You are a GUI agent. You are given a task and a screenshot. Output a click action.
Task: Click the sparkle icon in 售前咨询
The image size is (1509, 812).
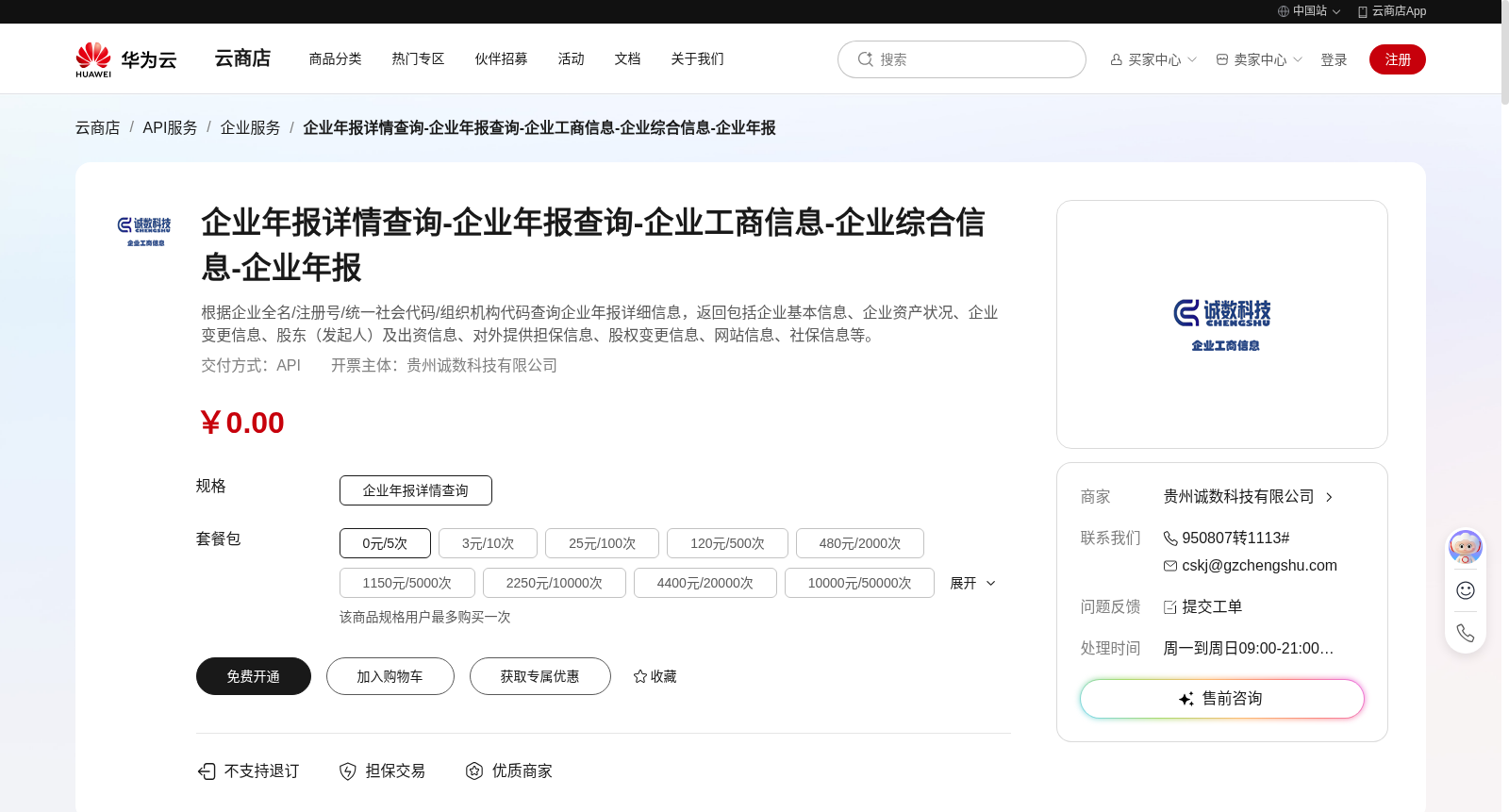tap(1186, 699)
